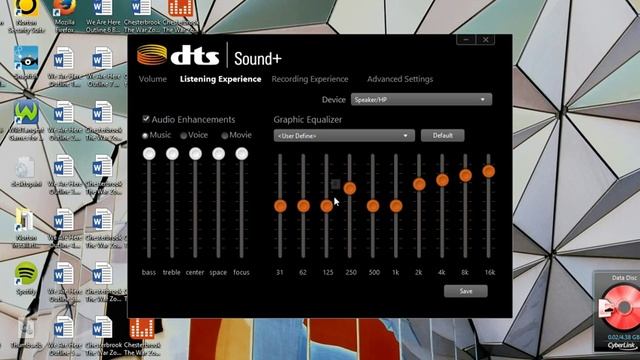Click the Default equalizer button

[x=442, y=136]
